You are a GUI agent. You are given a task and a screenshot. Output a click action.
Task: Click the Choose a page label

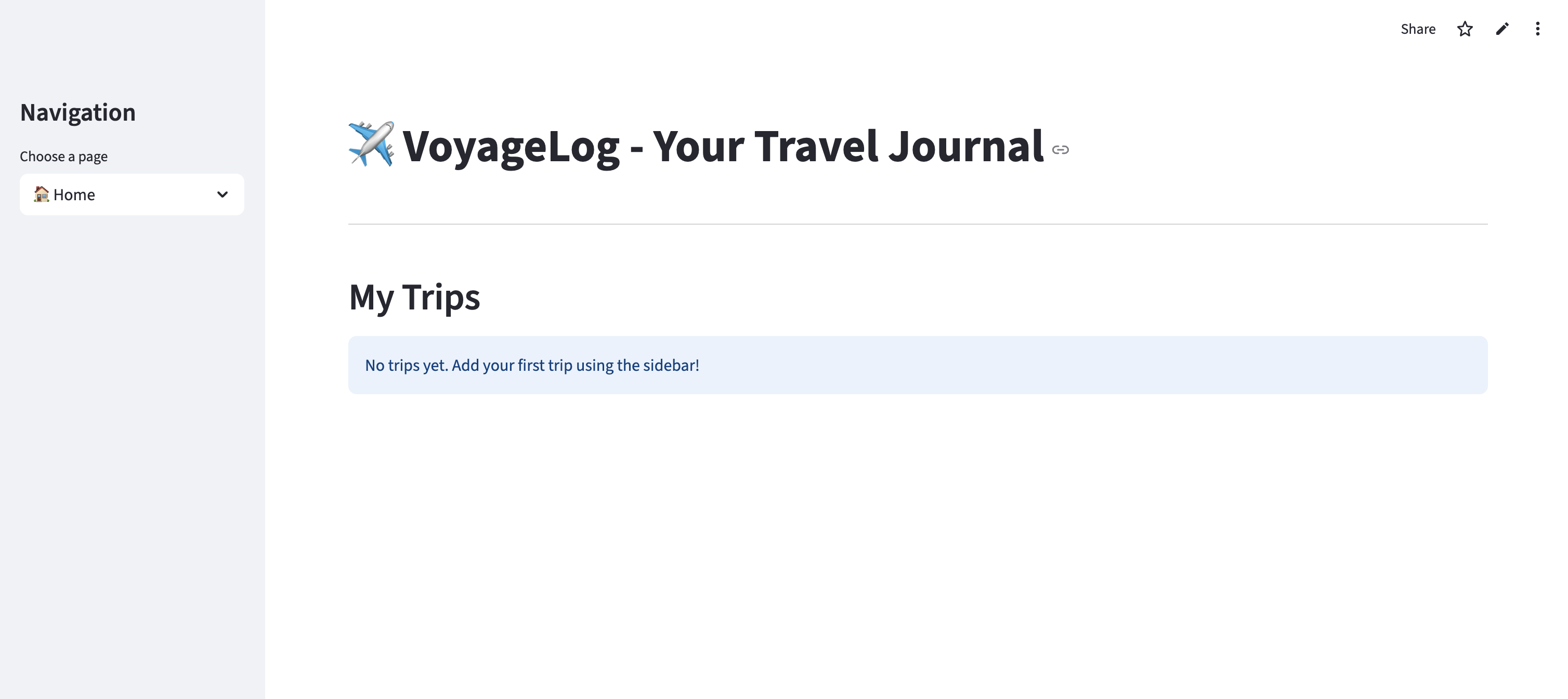tap(63, 156)
